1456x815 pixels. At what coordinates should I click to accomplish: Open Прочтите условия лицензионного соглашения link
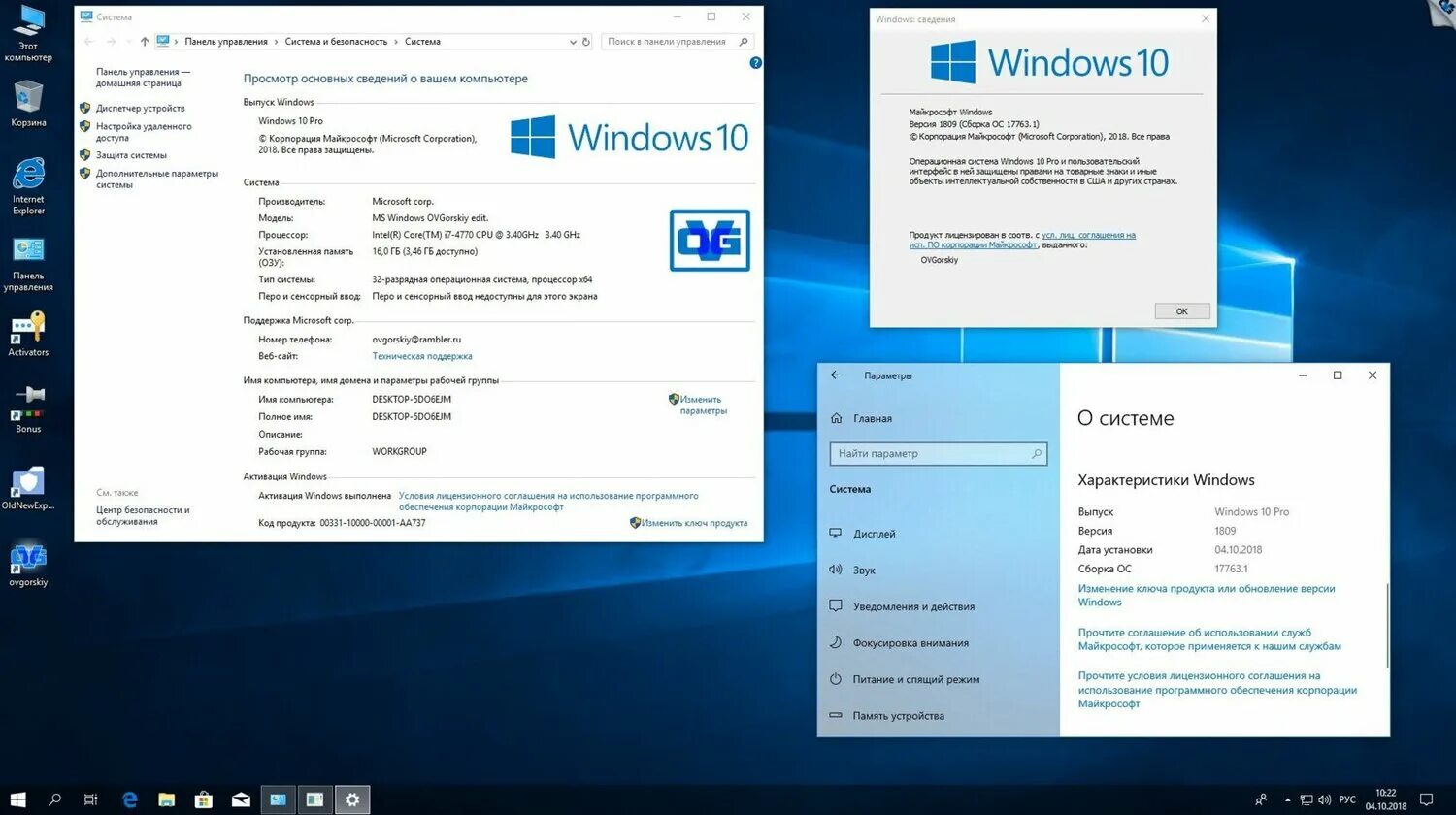[1217, 689]
